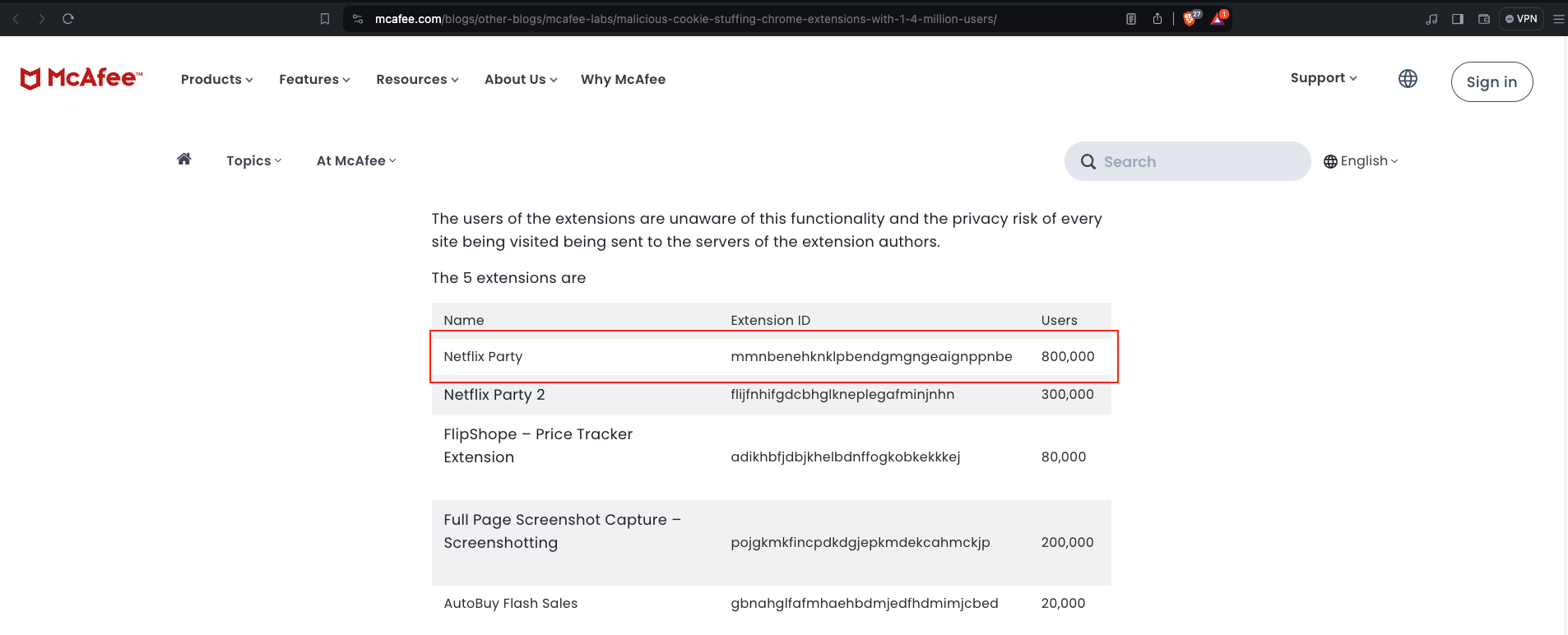Viewport: 1568px width, 635px height.
Task: Click the McAfee logo
Action: pyautogui.click(x=81, y=78)
